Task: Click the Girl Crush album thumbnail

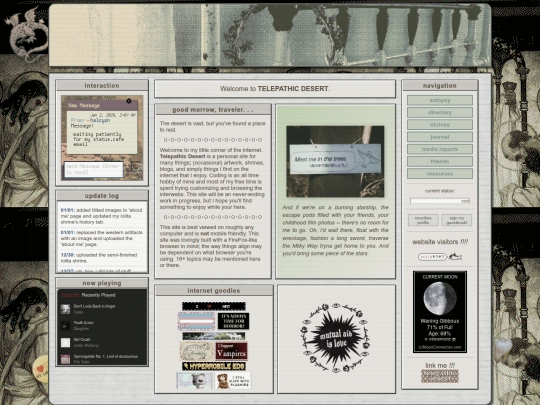Action: point(65,342)
